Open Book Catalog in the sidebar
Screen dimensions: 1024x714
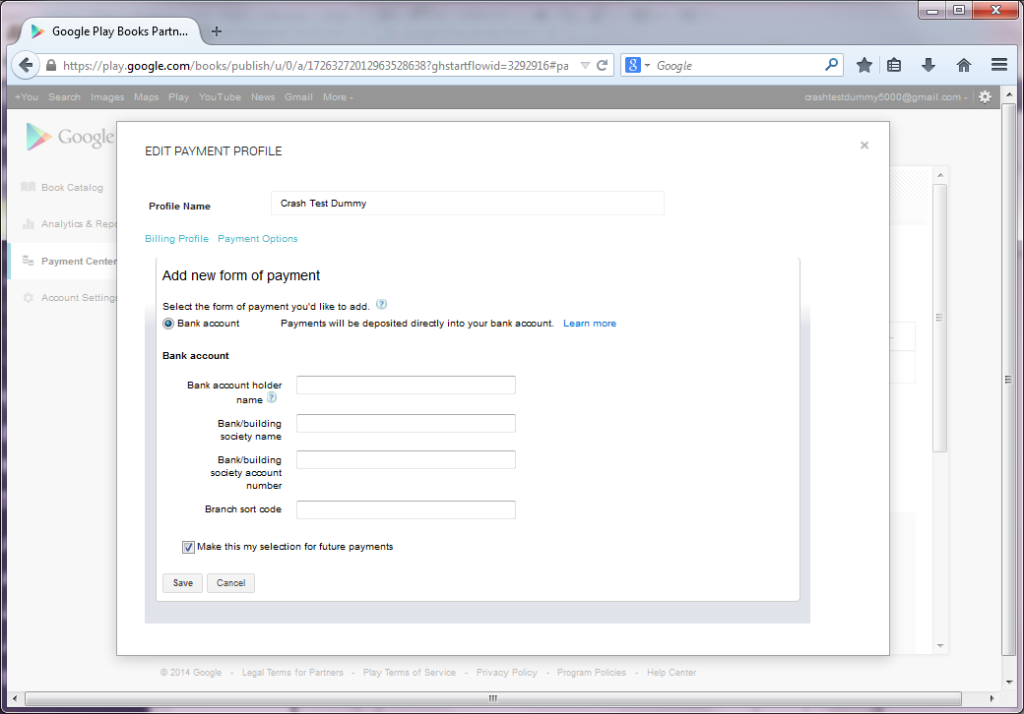click(x=72, y=187)
